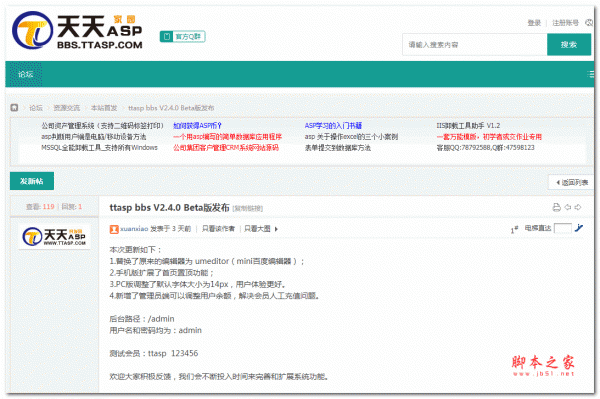Open the 一个用asp编写的简单数据库应用程序 link
Viewport: 600px width, 399px height.
tap(227, 137)
